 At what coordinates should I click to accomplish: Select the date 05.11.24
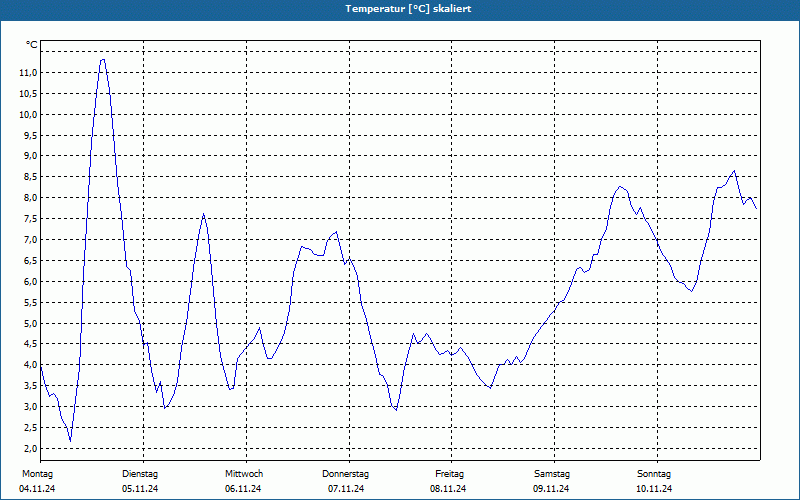140,489
